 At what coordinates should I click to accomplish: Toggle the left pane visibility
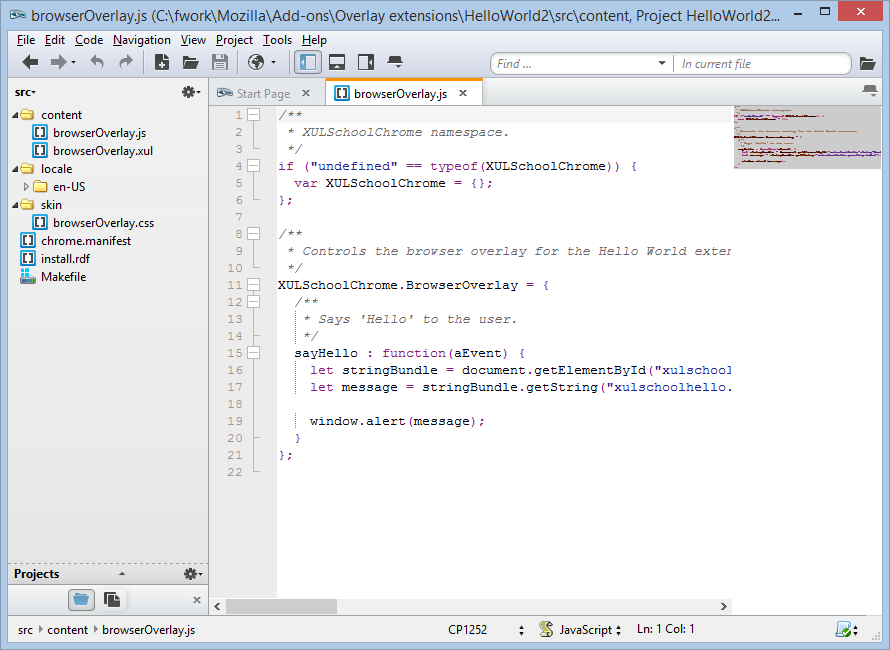click(x=308, y=63)
